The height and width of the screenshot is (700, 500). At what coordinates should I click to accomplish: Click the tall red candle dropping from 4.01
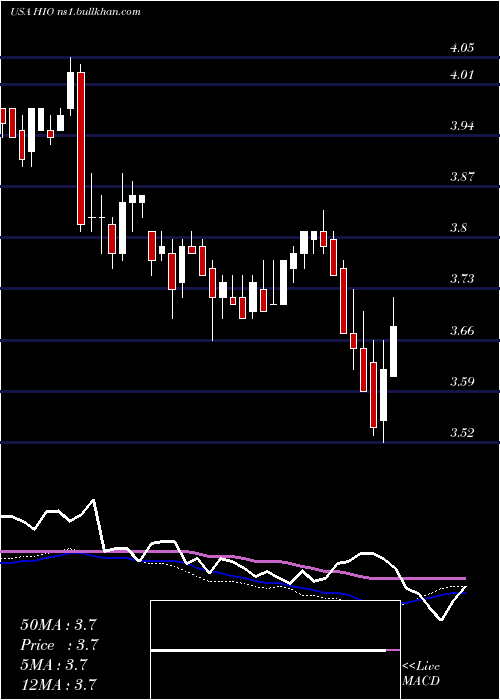point(81,148)
